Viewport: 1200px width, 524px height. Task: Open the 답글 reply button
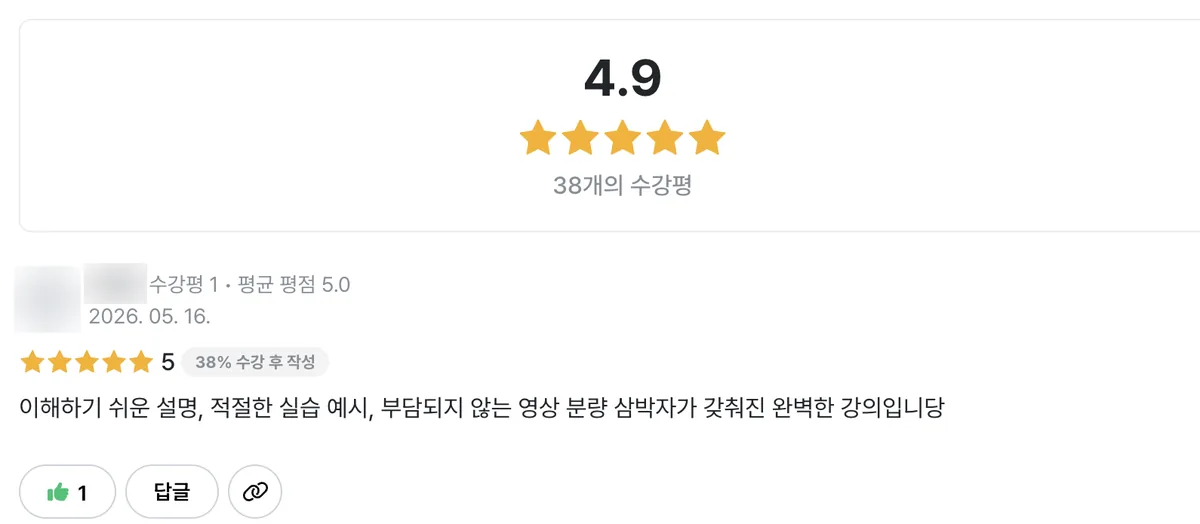coord(172,492)
